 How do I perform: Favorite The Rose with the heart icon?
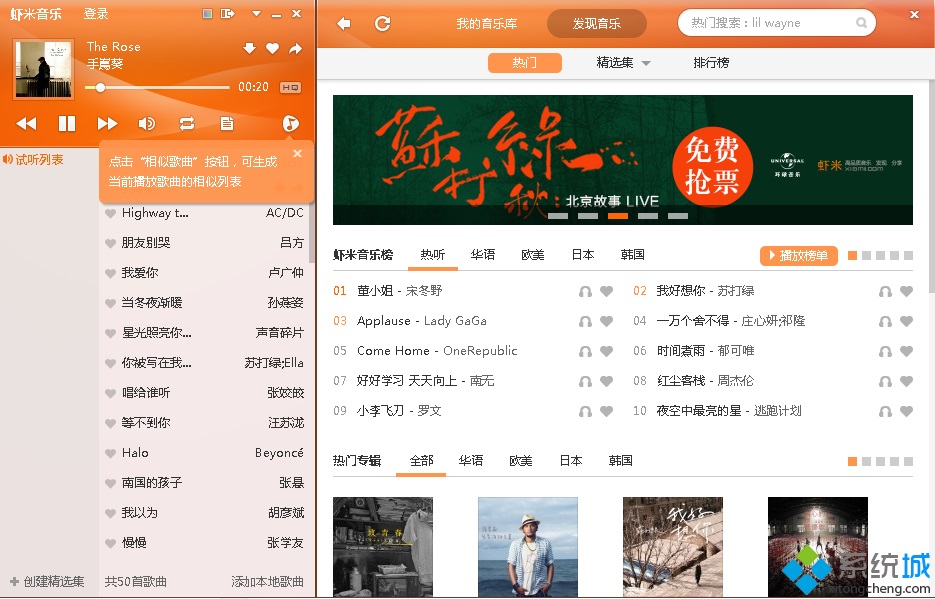coord(273,48)
